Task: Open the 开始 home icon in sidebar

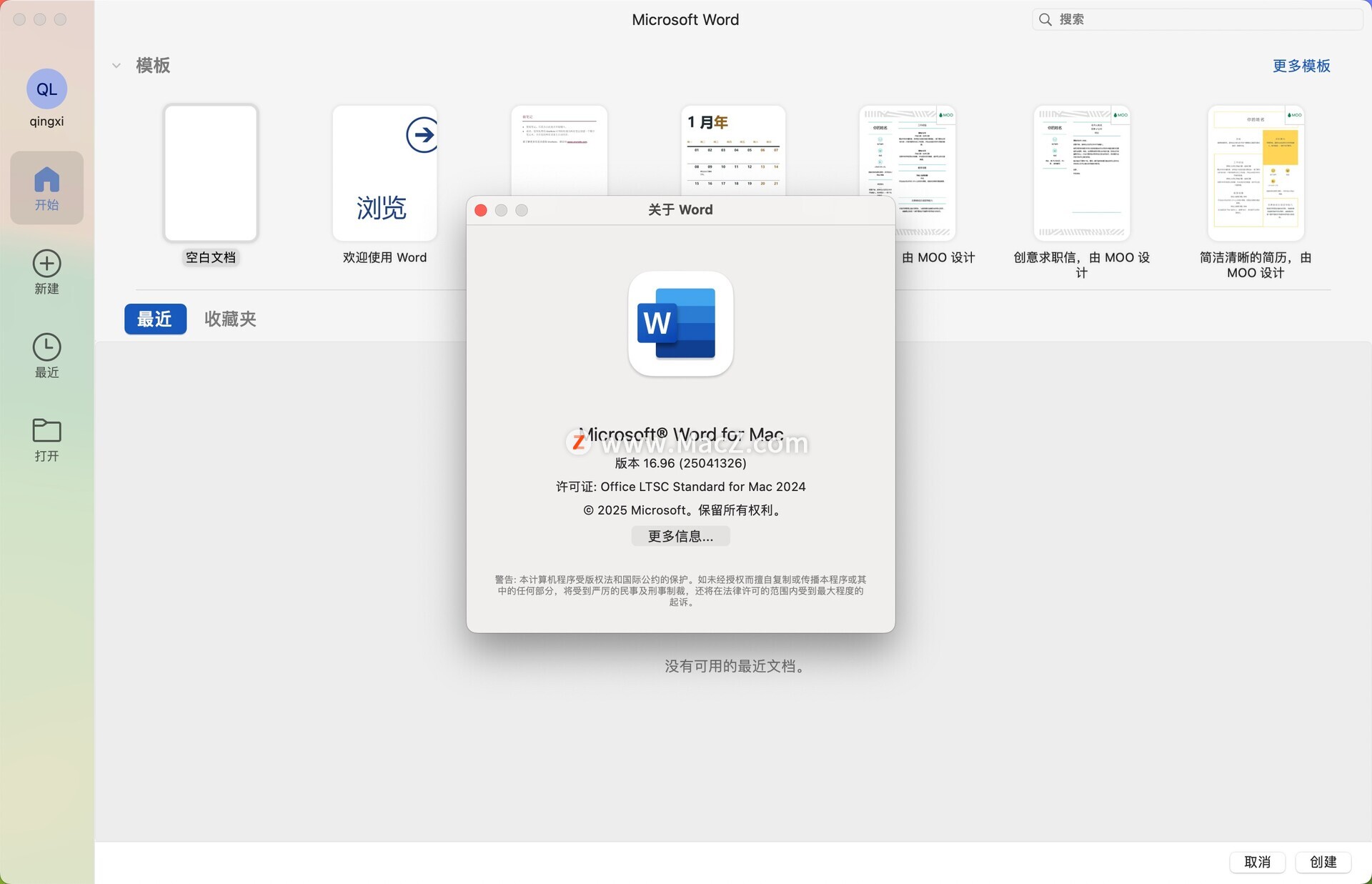Action: tap(46, 187)
